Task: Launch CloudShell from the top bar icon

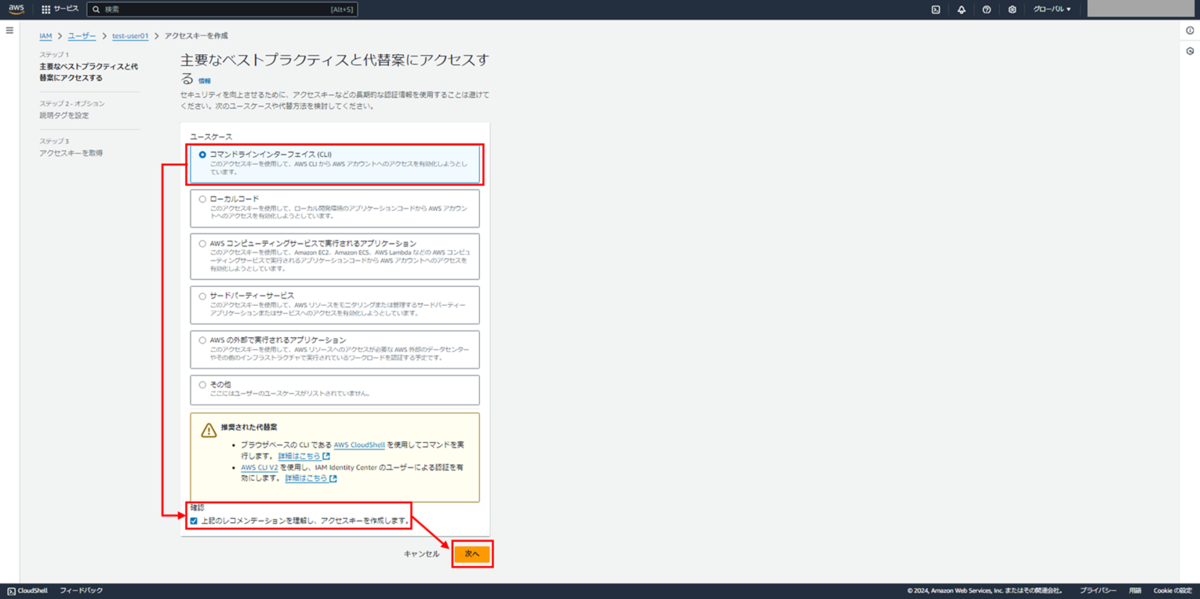Action: (x=935, y=9)
